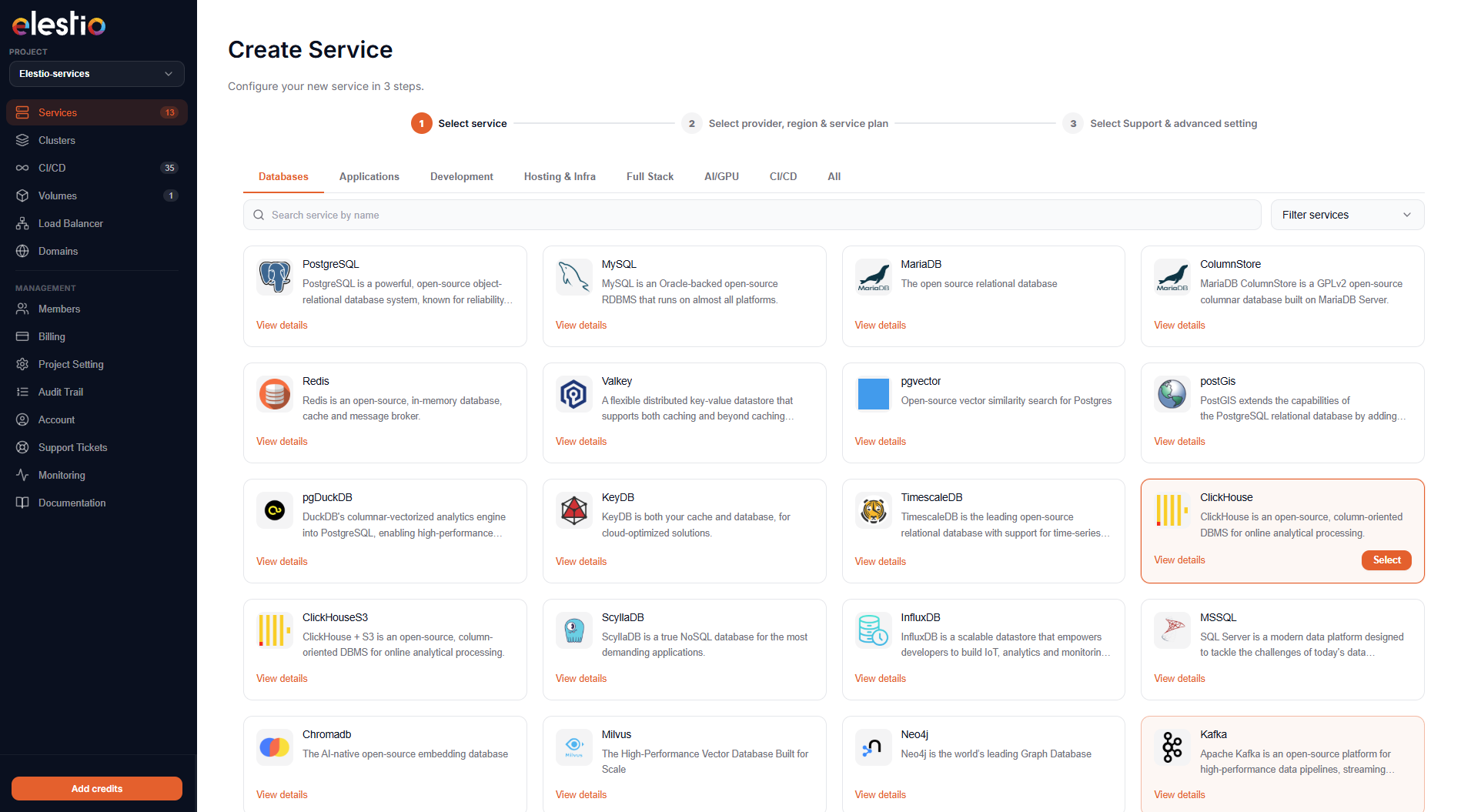Switch to the Applications tab
Viewport: 1471px width, 812px height.
pyautogui.click(x=369, y=176)
